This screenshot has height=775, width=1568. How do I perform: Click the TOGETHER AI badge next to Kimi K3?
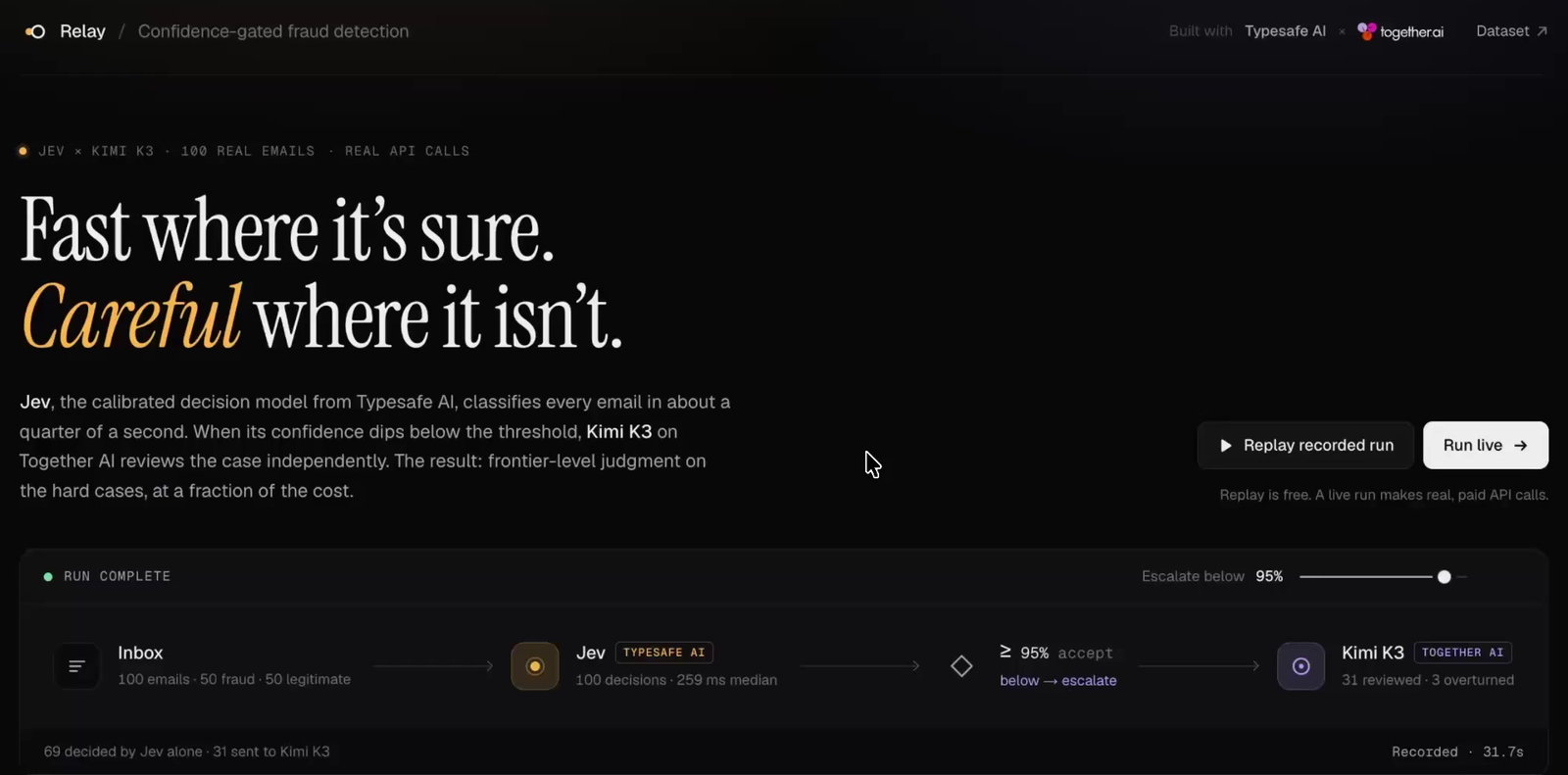click(x=1462, y=653)
